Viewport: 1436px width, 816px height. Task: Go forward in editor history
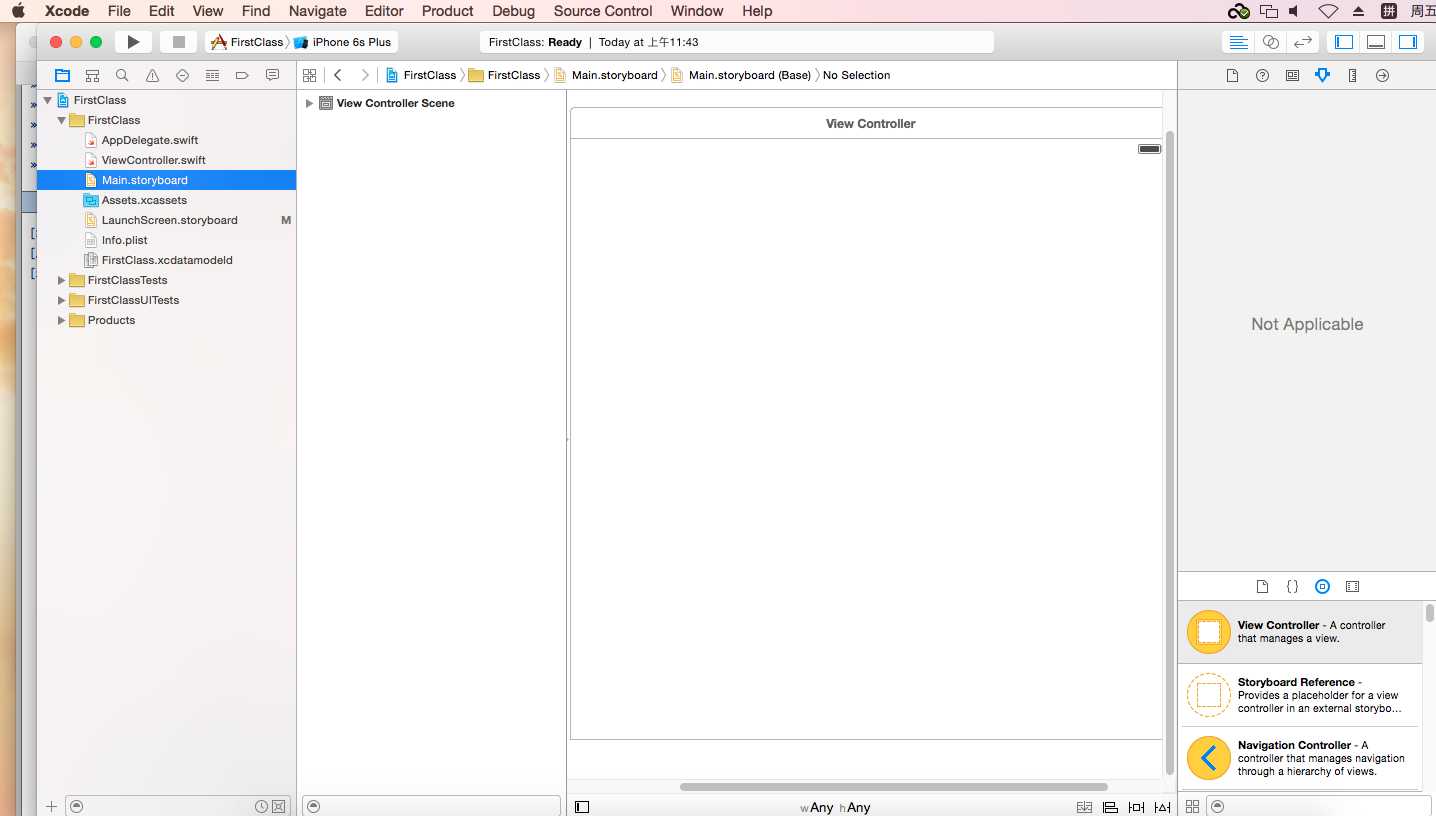click(x=365, y=75)
